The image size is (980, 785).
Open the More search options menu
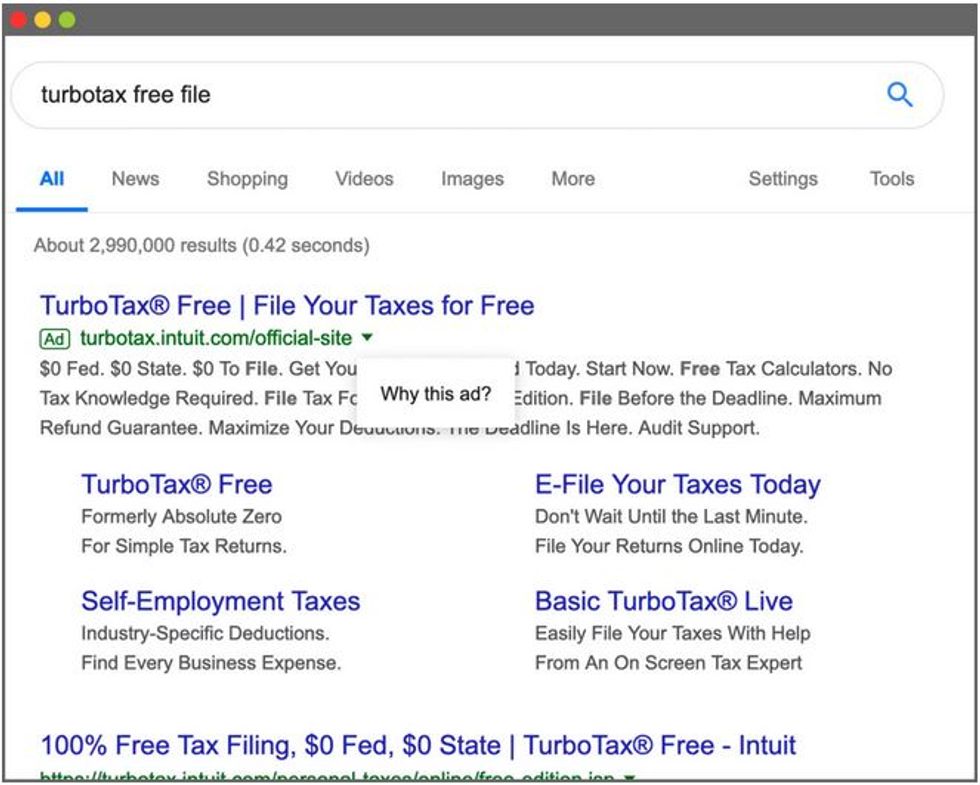(x=573, y=179)
